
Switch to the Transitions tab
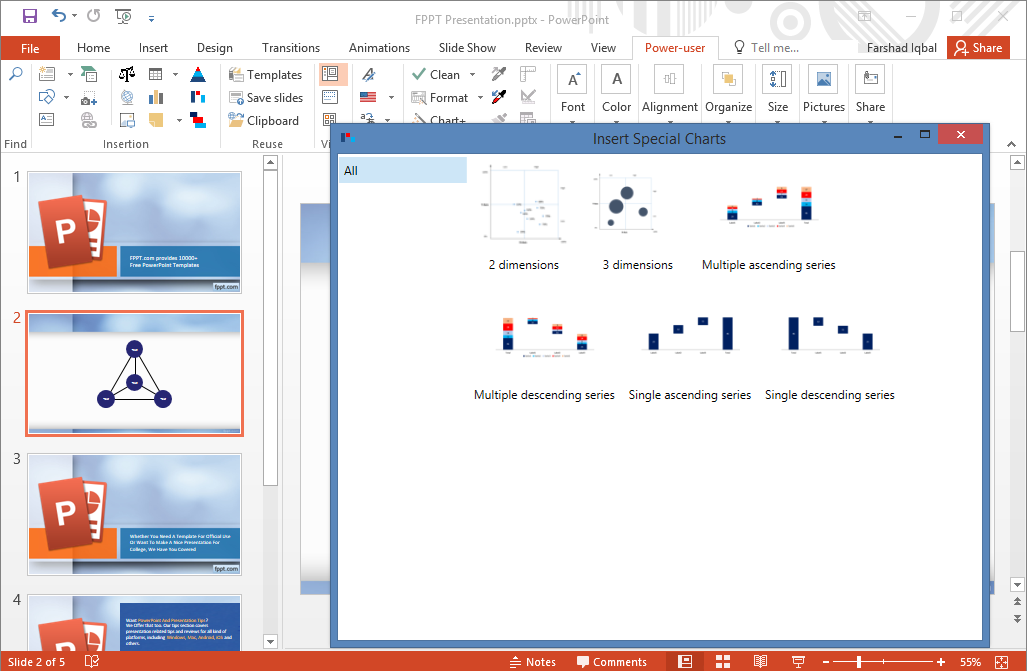tap(290, 47)
